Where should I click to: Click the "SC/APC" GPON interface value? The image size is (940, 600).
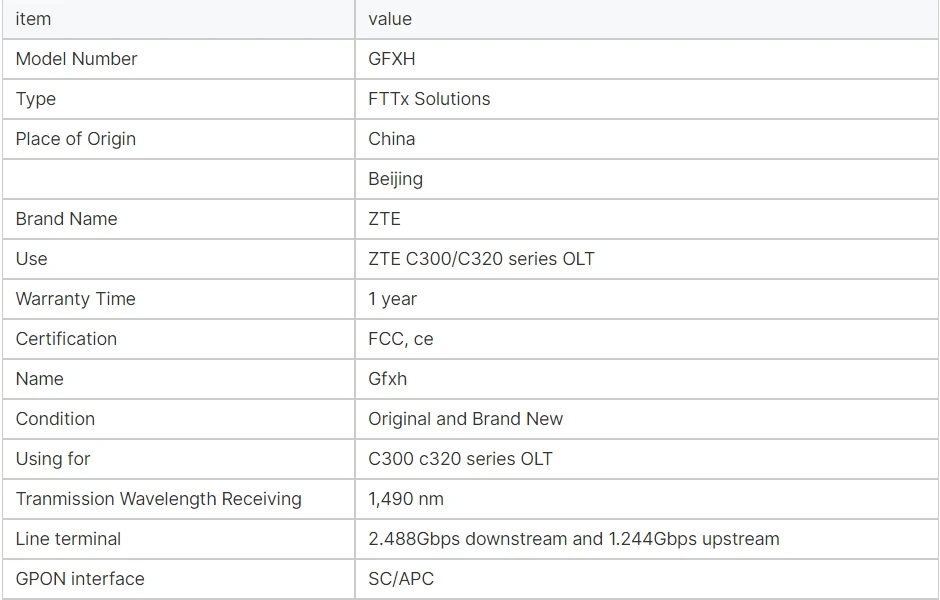click(x=401, y=579)
